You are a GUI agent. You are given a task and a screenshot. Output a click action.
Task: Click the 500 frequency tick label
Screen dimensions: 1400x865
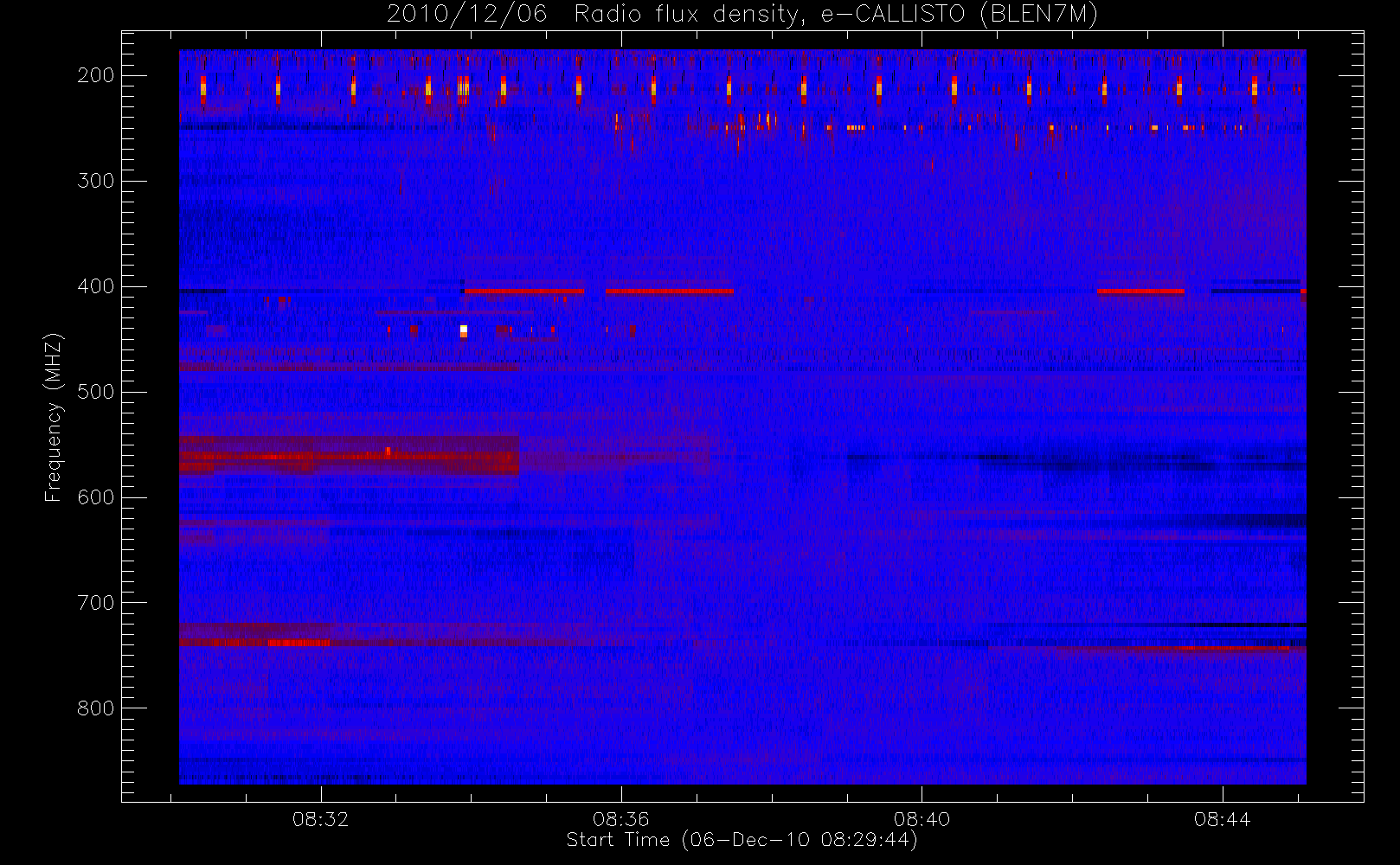click(x=96, y=392)
